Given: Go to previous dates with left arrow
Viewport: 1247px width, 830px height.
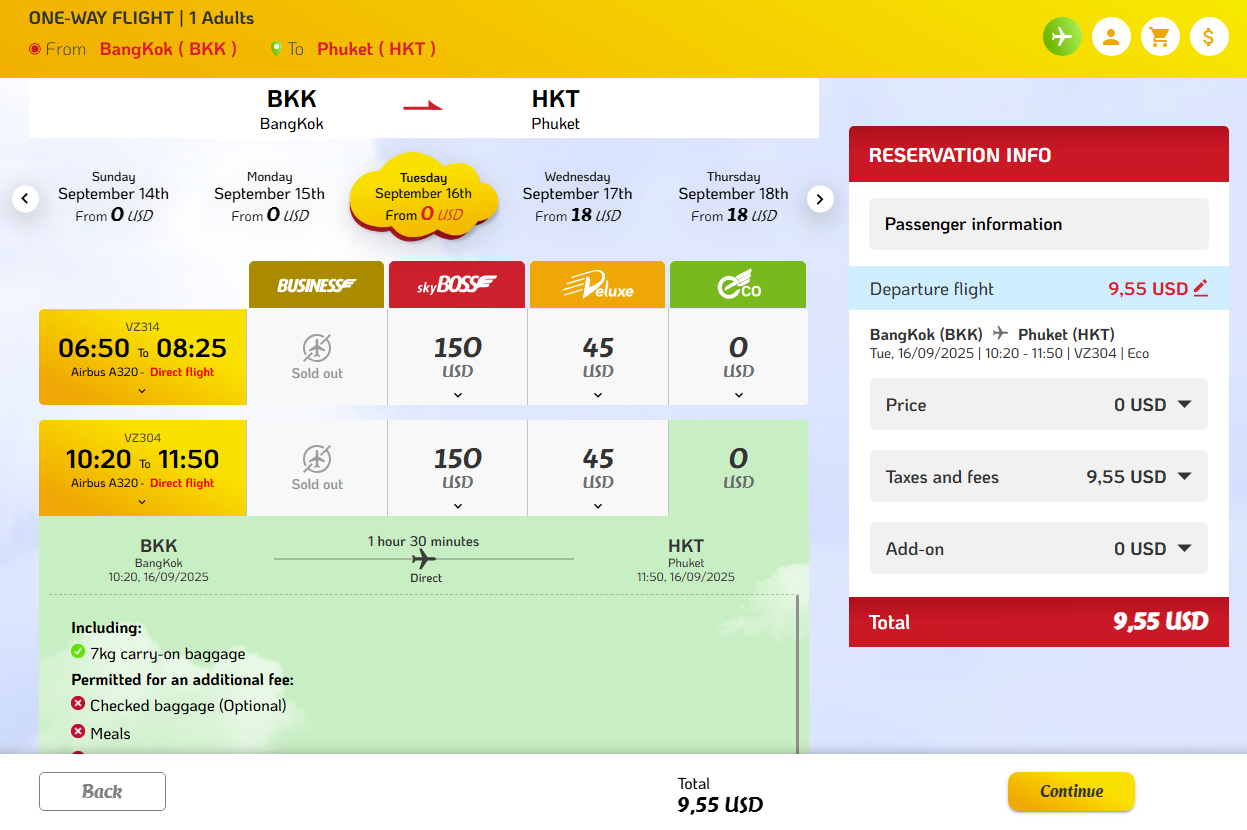Looking at the screenshot, I should [x=26, y=199].
